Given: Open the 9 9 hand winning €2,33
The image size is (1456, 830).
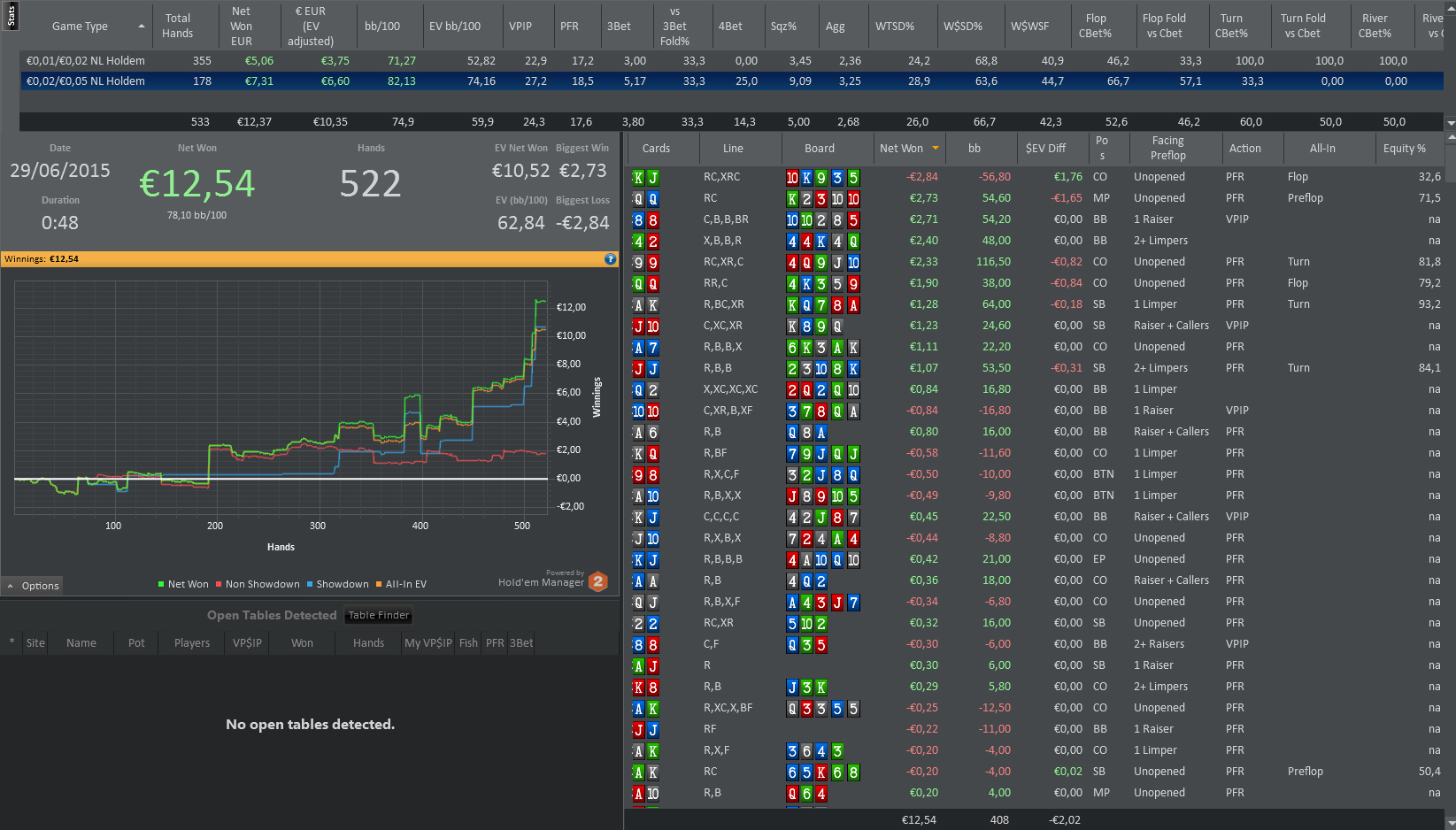Looking at the screenshot, I should [x=1036, y=262].
